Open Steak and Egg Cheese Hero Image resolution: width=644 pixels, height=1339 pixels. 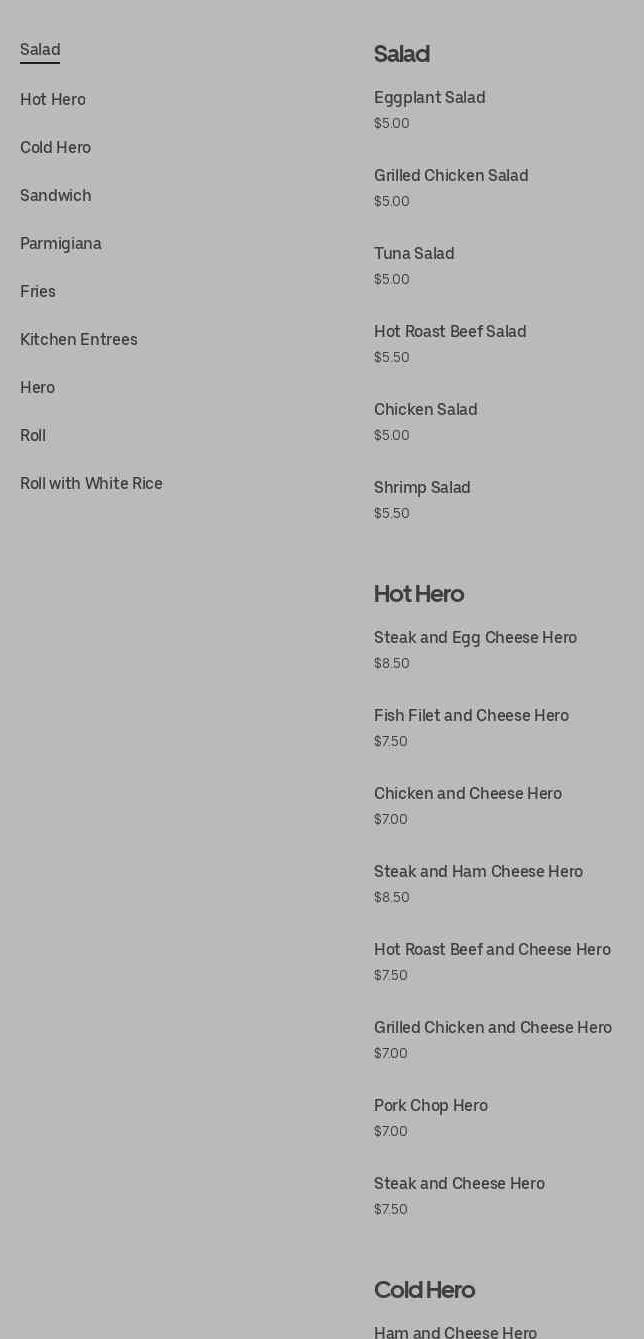pos(475,638)
